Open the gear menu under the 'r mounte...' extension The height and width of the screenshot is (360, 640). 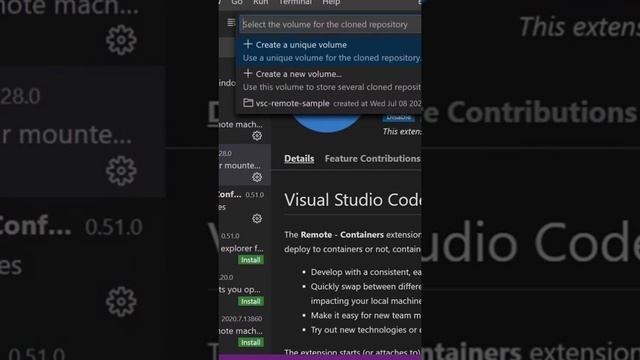[257, 177]
